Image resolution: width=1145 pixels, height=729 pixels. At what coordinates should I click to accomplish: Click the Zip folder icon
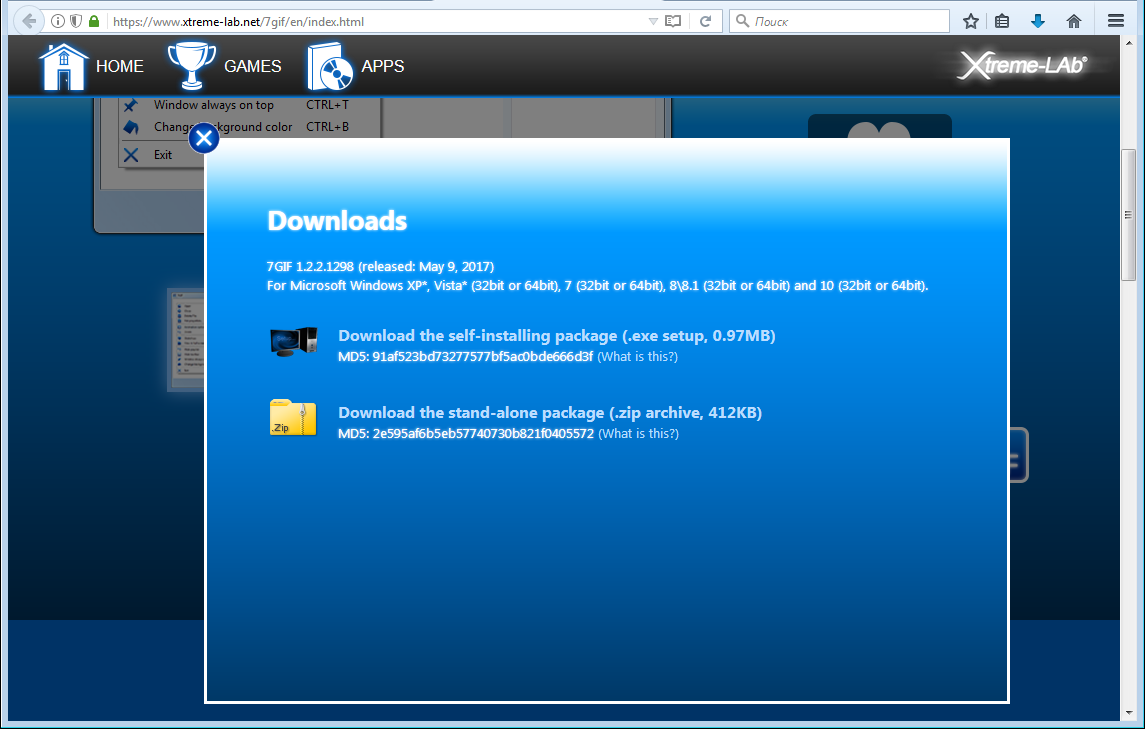(293, 419)
